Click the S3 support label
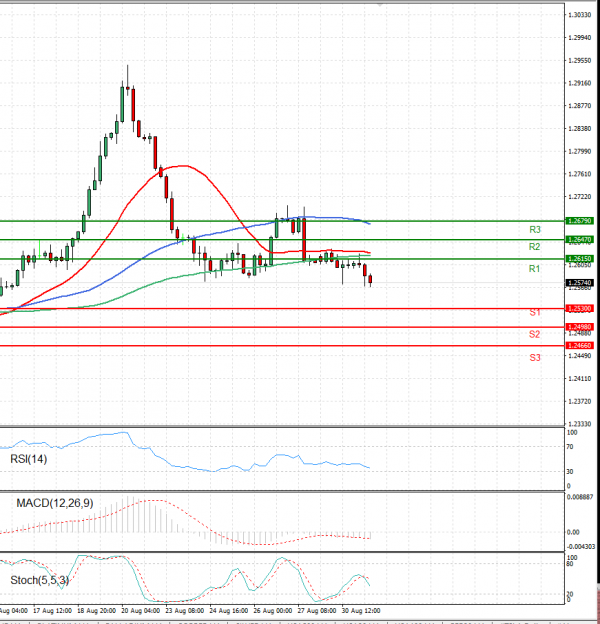 pos(535,358)
